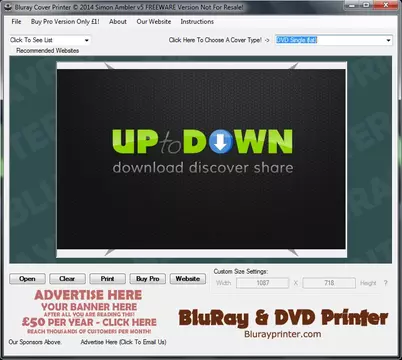Click the Advertise Here sponsor banner

tap(89, 312)
